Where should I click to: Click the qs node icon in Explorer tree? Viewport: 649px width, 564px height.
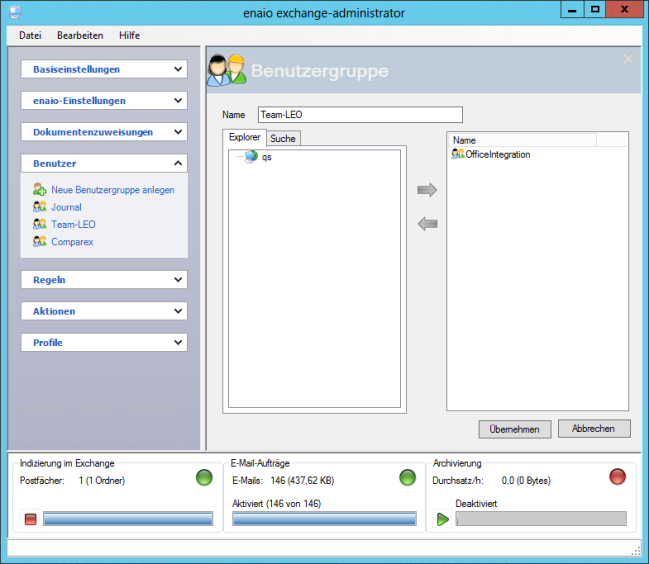(249, 157)
